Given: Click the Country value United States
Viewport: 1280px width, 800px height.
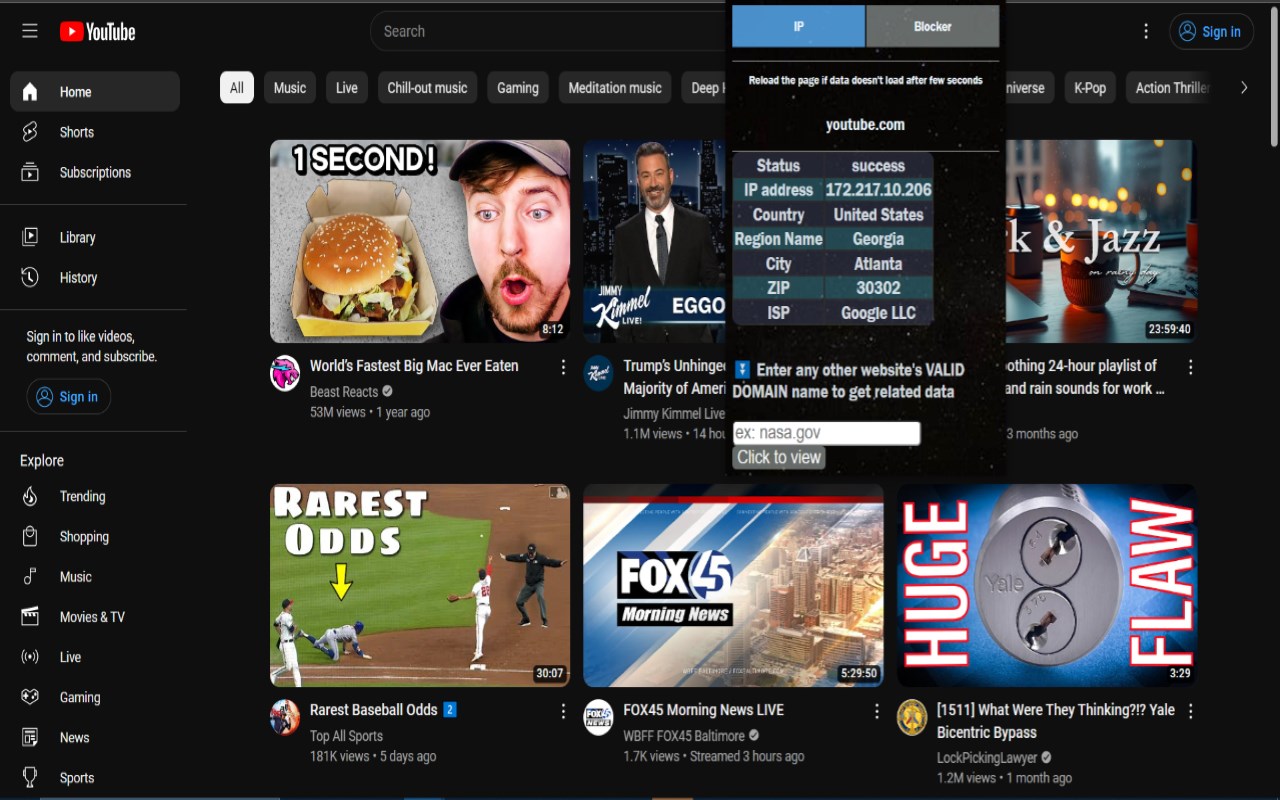Looking at the screenshot, I should [878, 215].
